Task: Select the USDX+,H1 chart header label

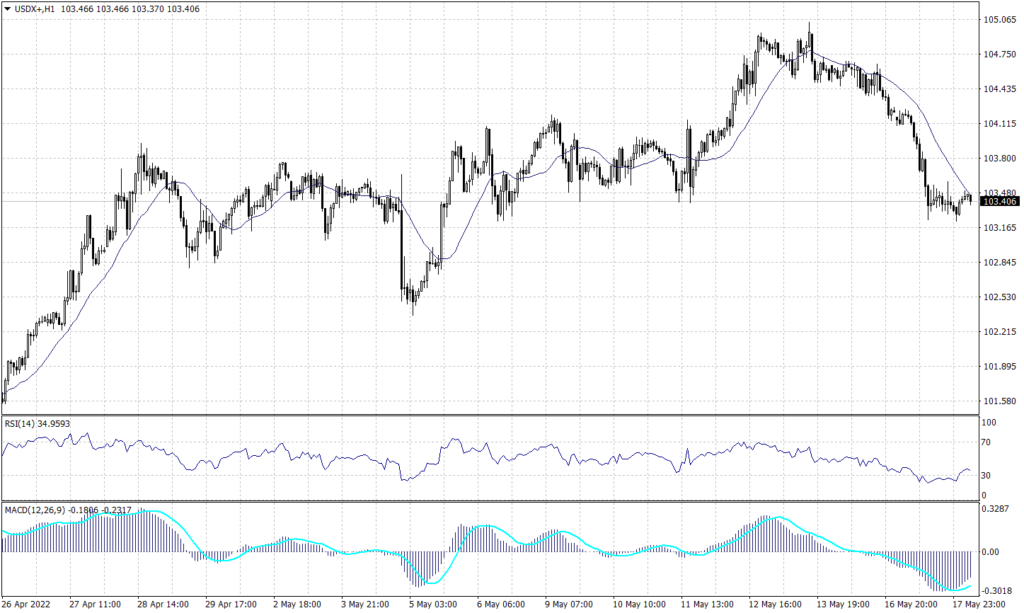Action: click(35, 7)
